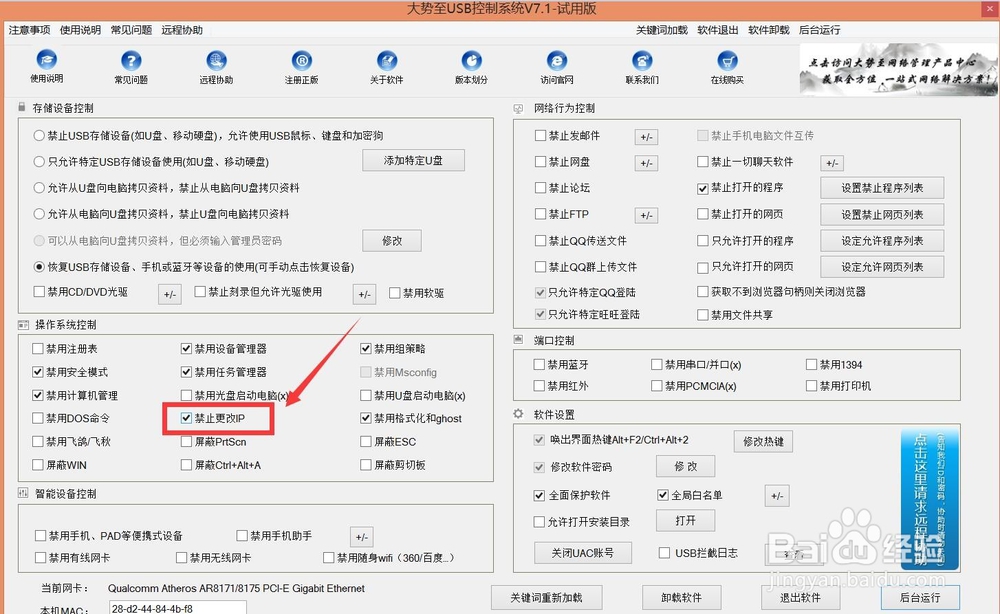The width and height of the screenshot is (1000, 614).
Task: Click the 本机MAC address field
Action: [x=178, y=608]
